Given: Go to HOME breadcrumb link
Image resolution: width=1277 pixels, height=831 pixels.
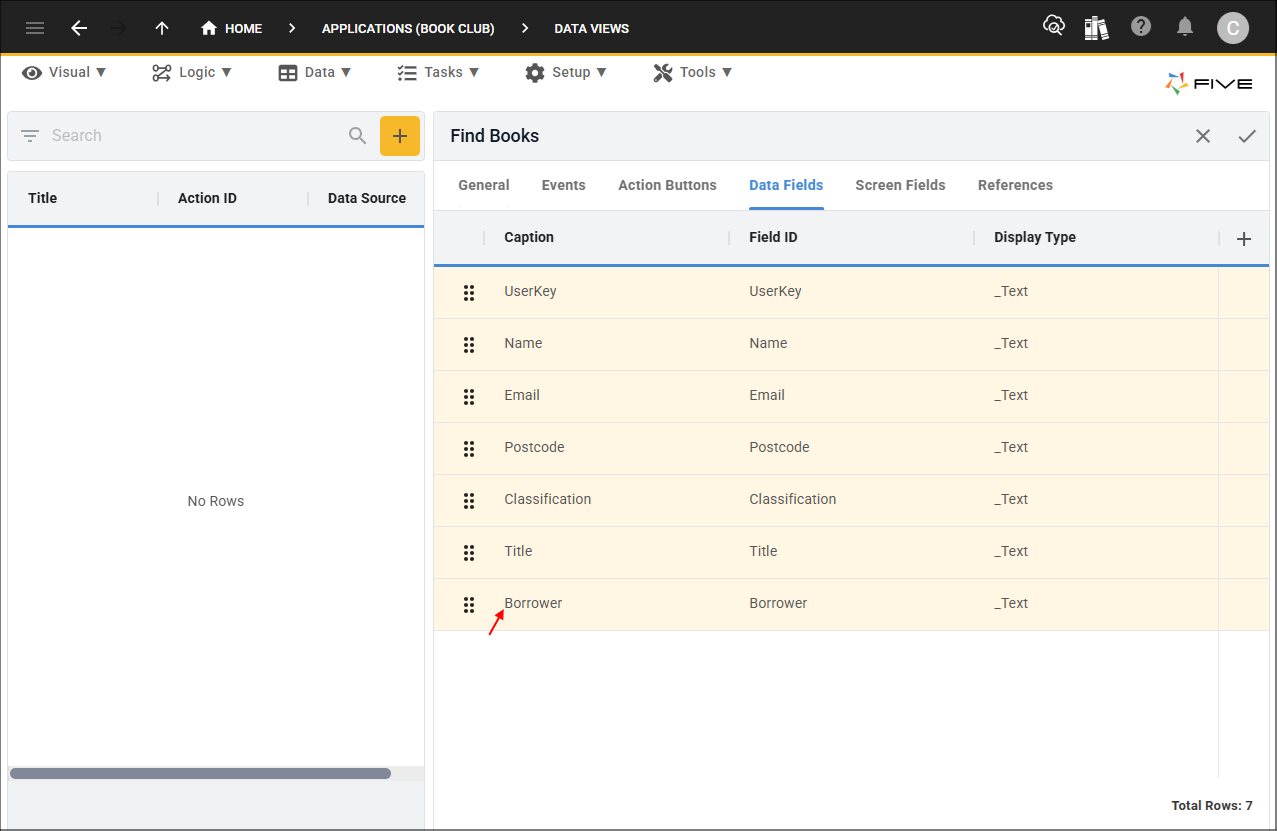Looking at the screenshot, I should tap(232, 28).
